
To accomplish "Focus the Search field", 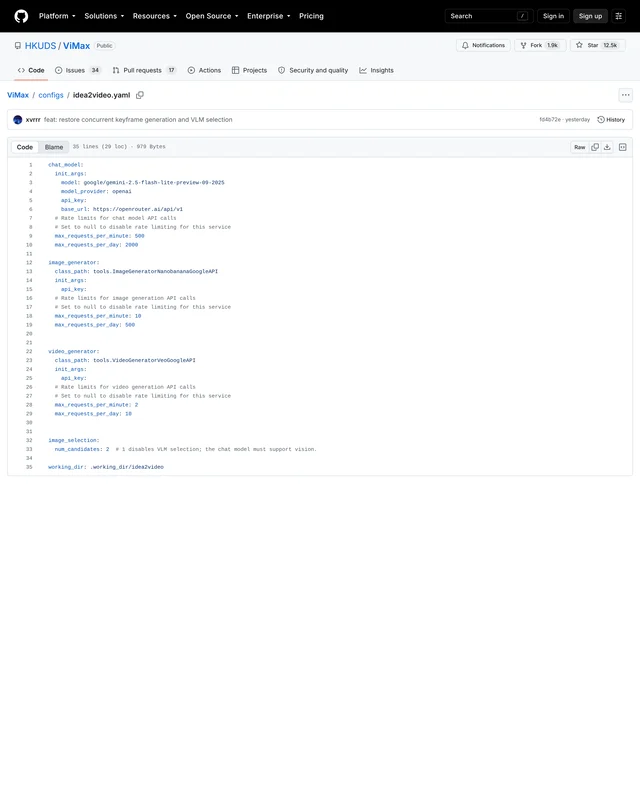I will click(489, 16).
